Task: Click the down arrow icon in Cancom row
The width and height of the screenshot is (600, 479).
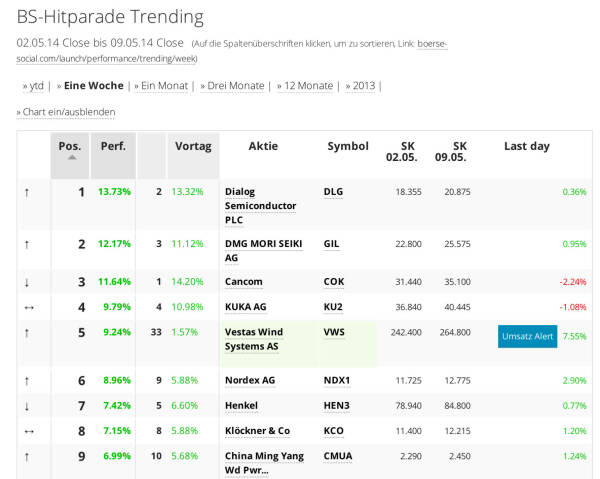Action: click(x=26, y=282)
